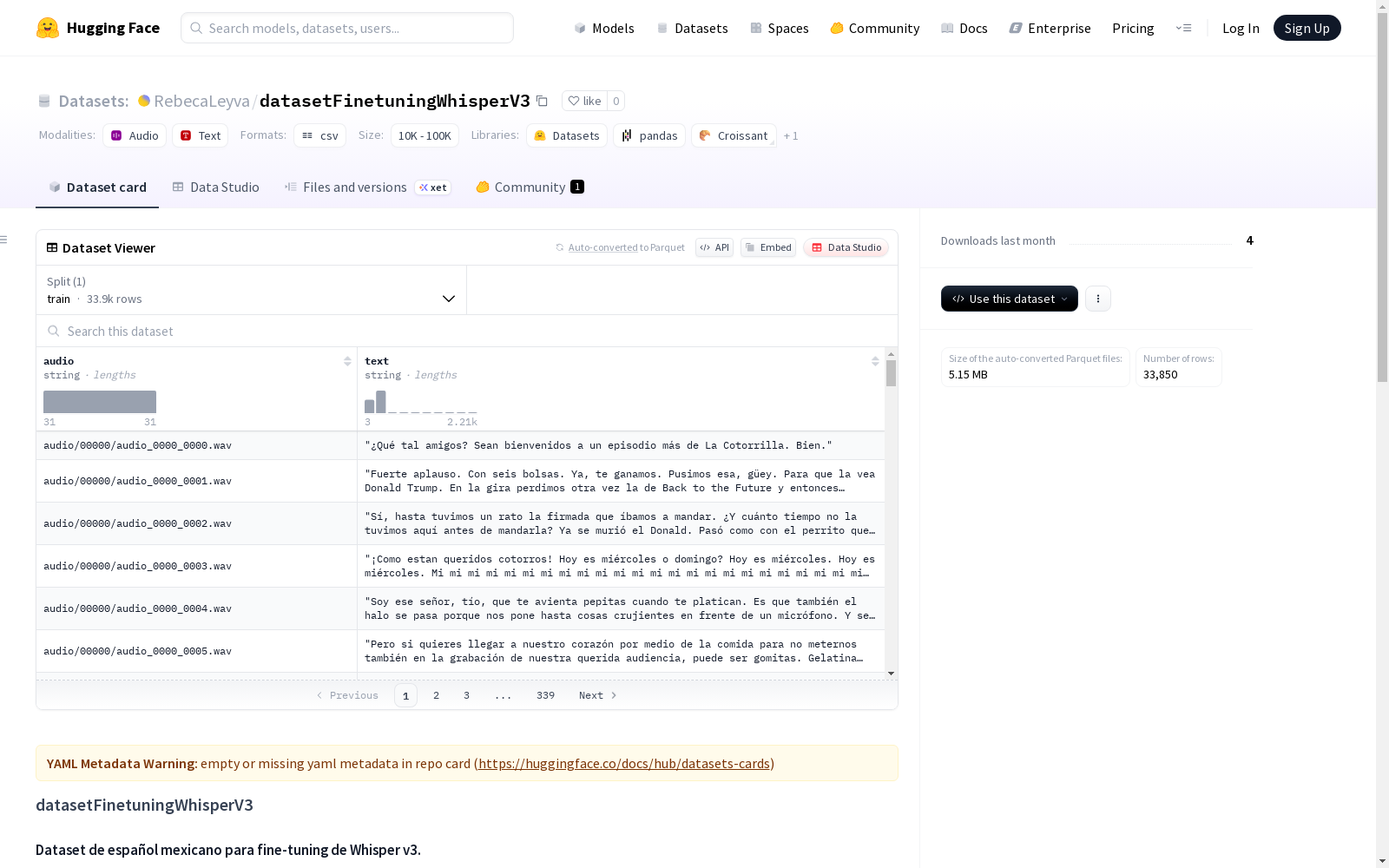Click the audio lengths histogram bar

(100, 402)
